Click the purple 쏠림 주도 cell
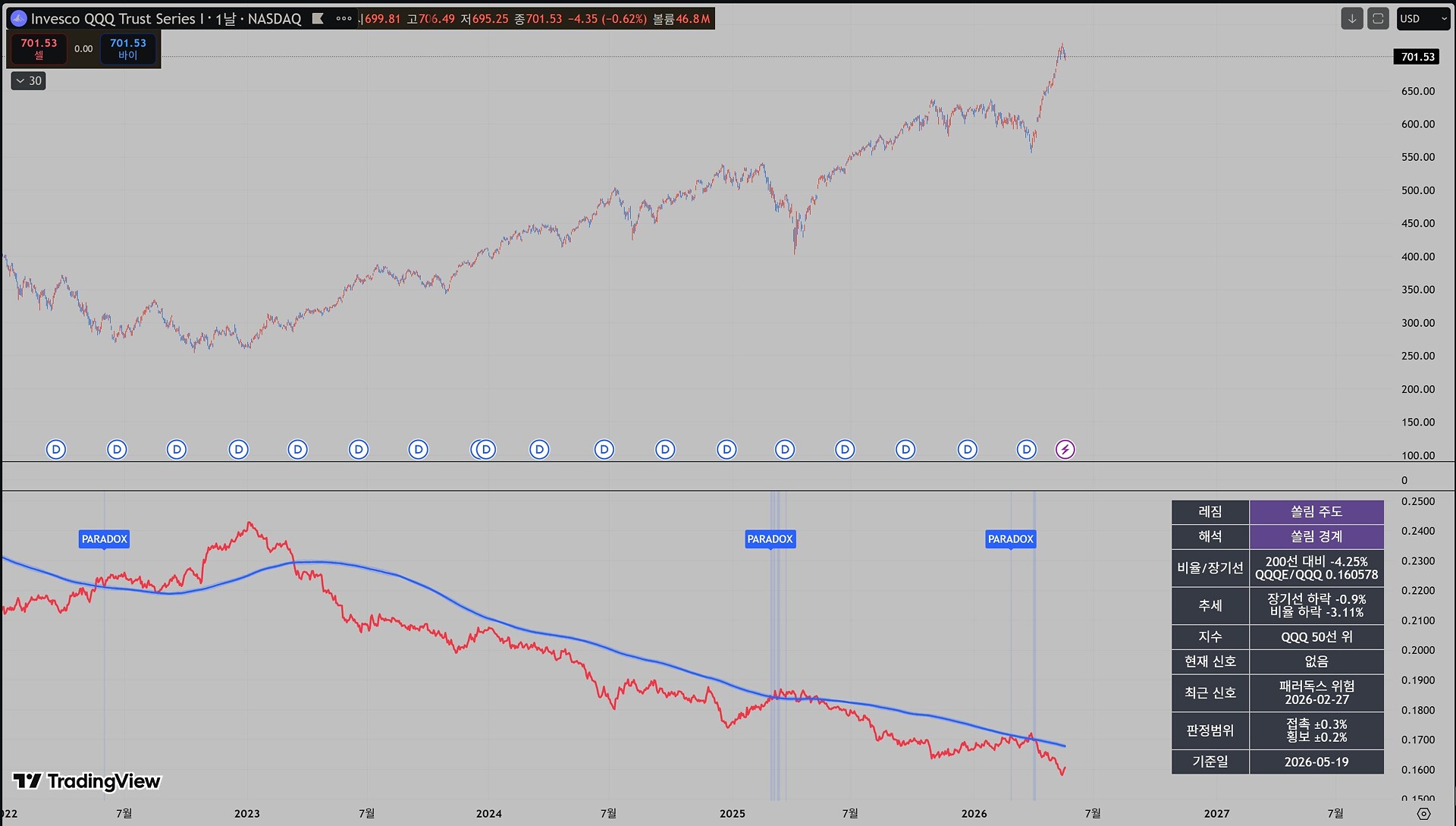 [1316, 512]
